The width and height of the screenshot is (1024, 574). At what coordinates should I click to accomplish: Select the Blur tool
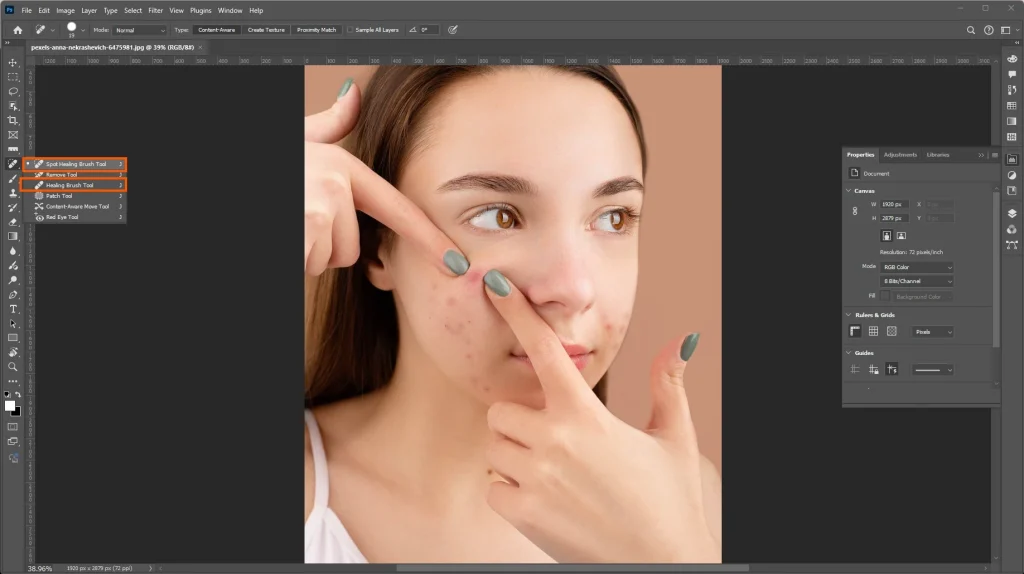pyautogui.click(x=12, y=251)
